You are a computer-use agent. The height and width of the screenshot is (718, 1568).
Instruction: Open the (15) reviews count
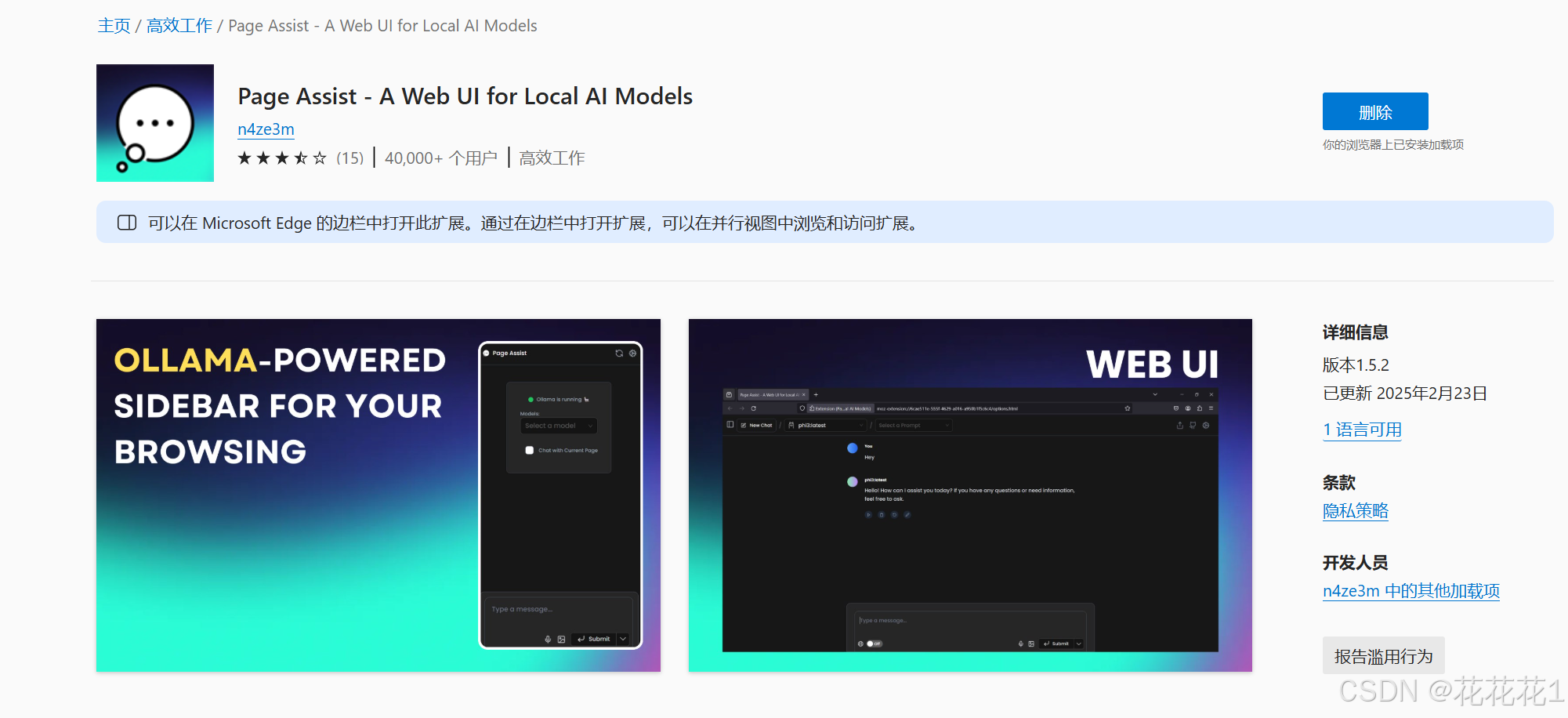click(x=350, y=158)
